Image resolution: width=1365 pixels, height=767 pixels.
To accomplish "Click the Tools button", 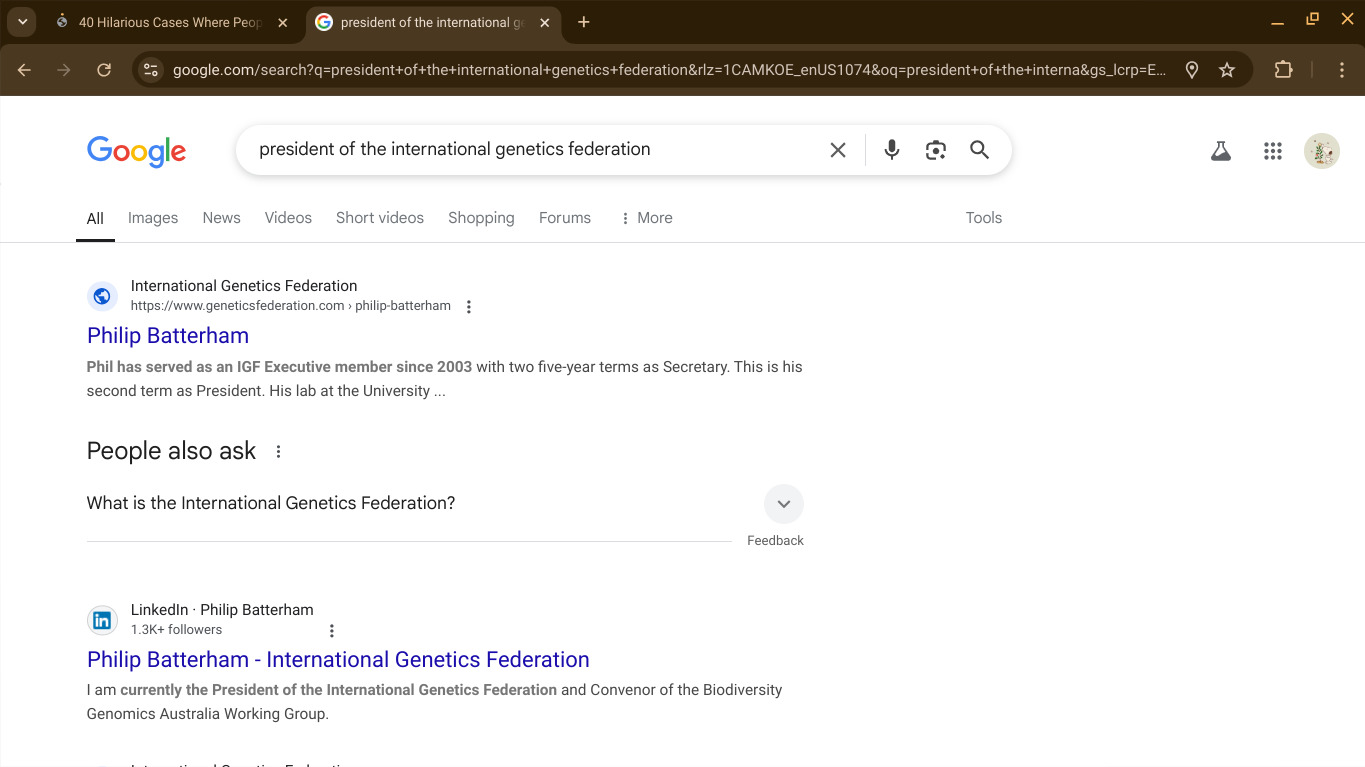I will tap(983, 218).
